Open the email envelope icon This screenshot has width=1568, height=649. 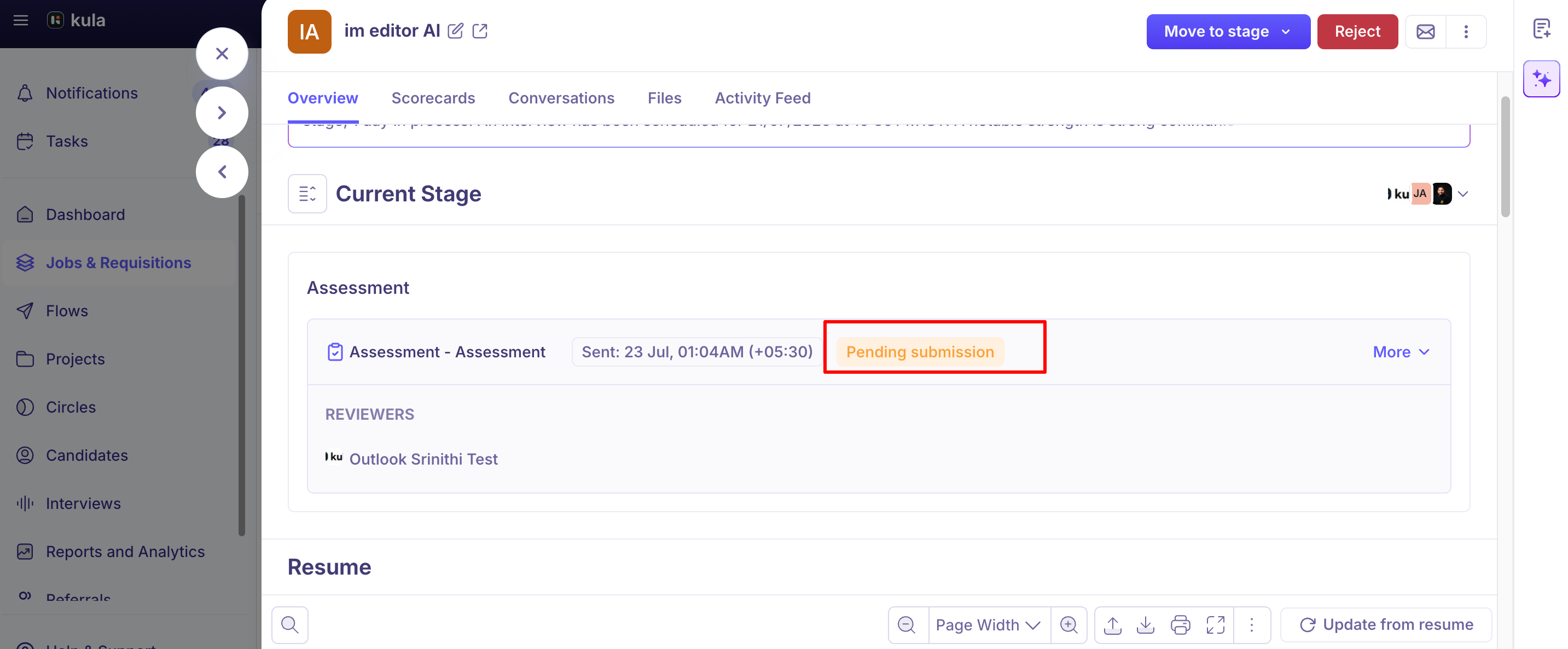(x=1425, y=32)
